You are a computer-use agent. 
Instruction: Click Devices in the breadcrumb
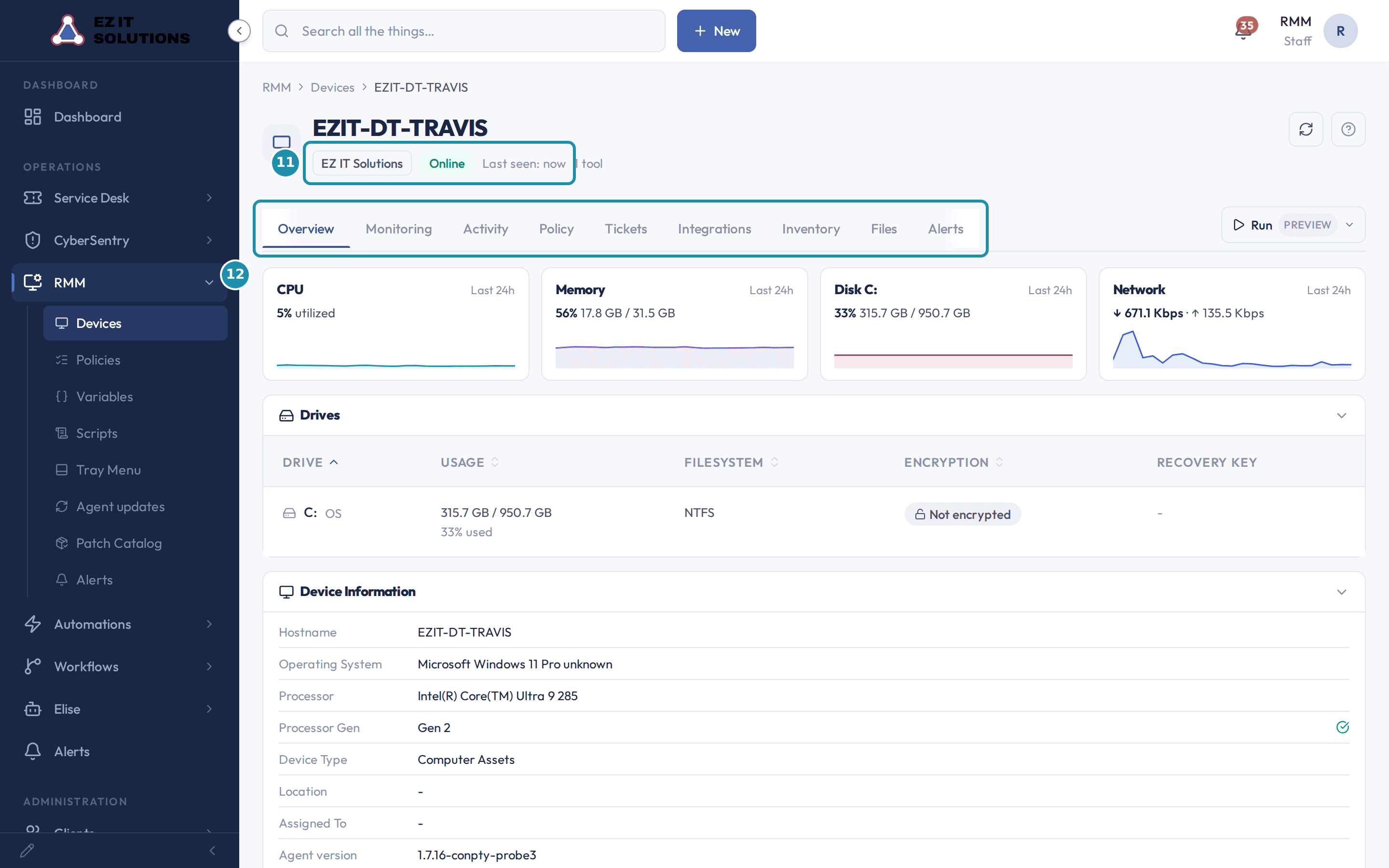click(332, 87)
